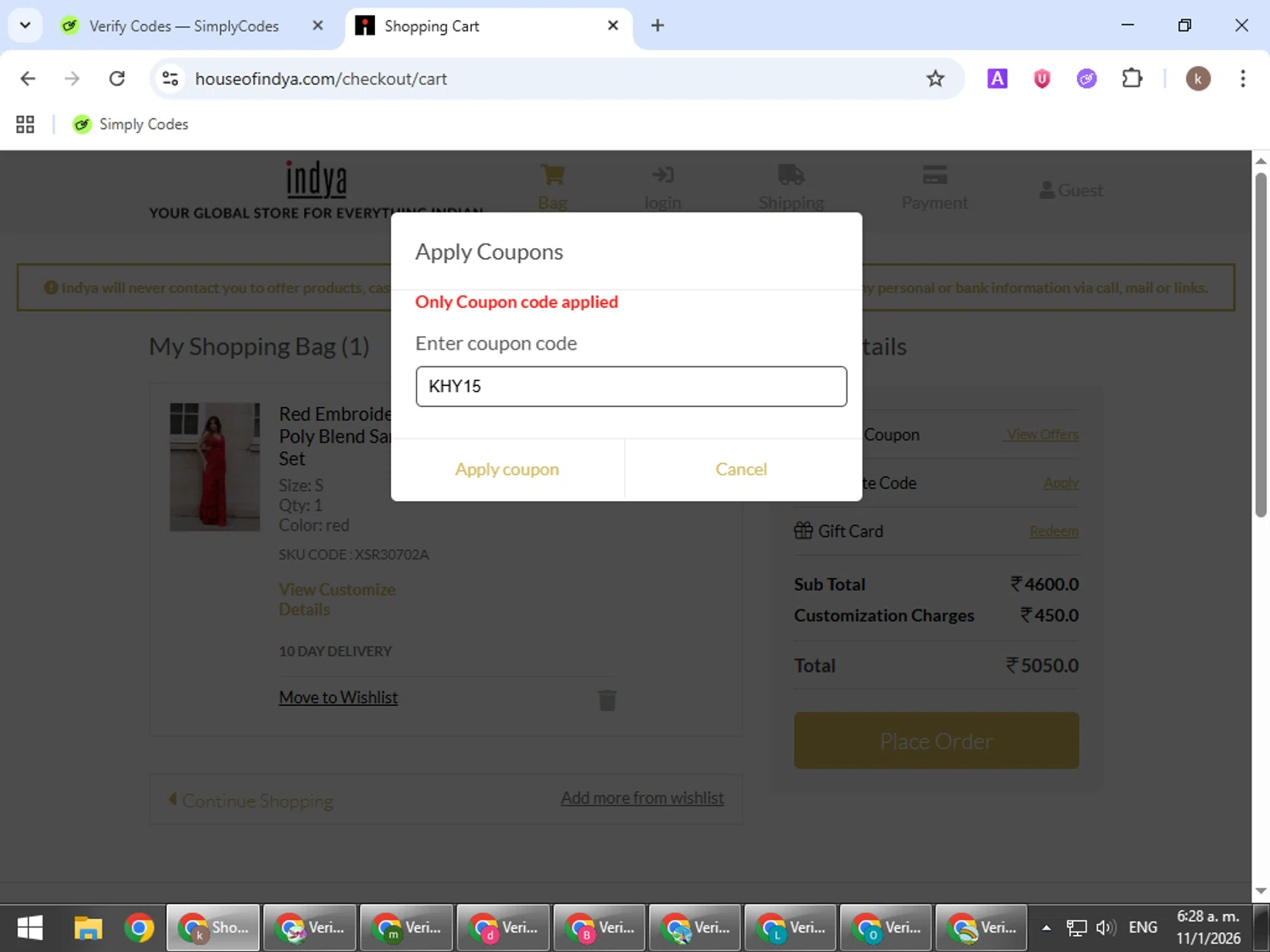The height and width of the screenshot is (952, 1270).
Task: Open the red shield U extension
Action: click(x=1041, y=79)
